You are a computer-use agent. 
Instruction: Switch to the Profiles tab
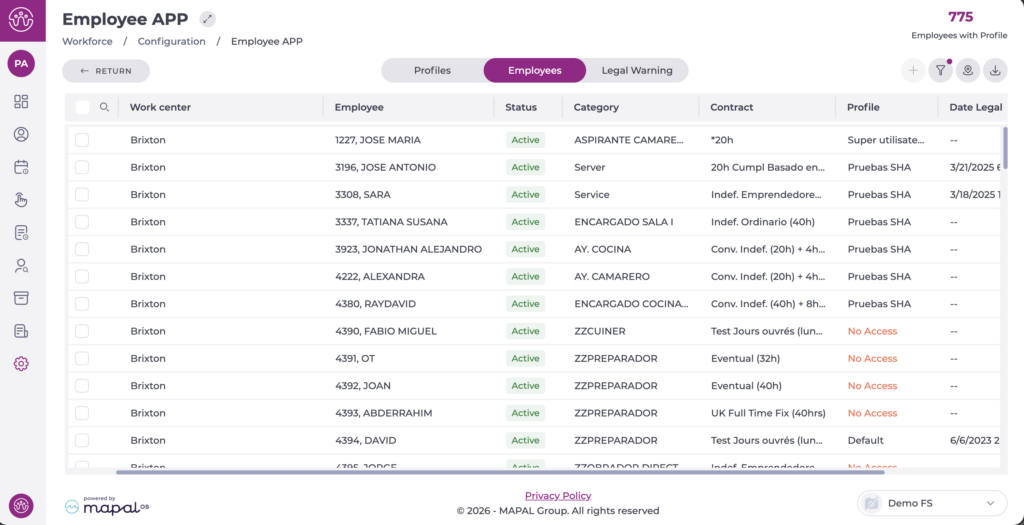(x=432, y=71)
